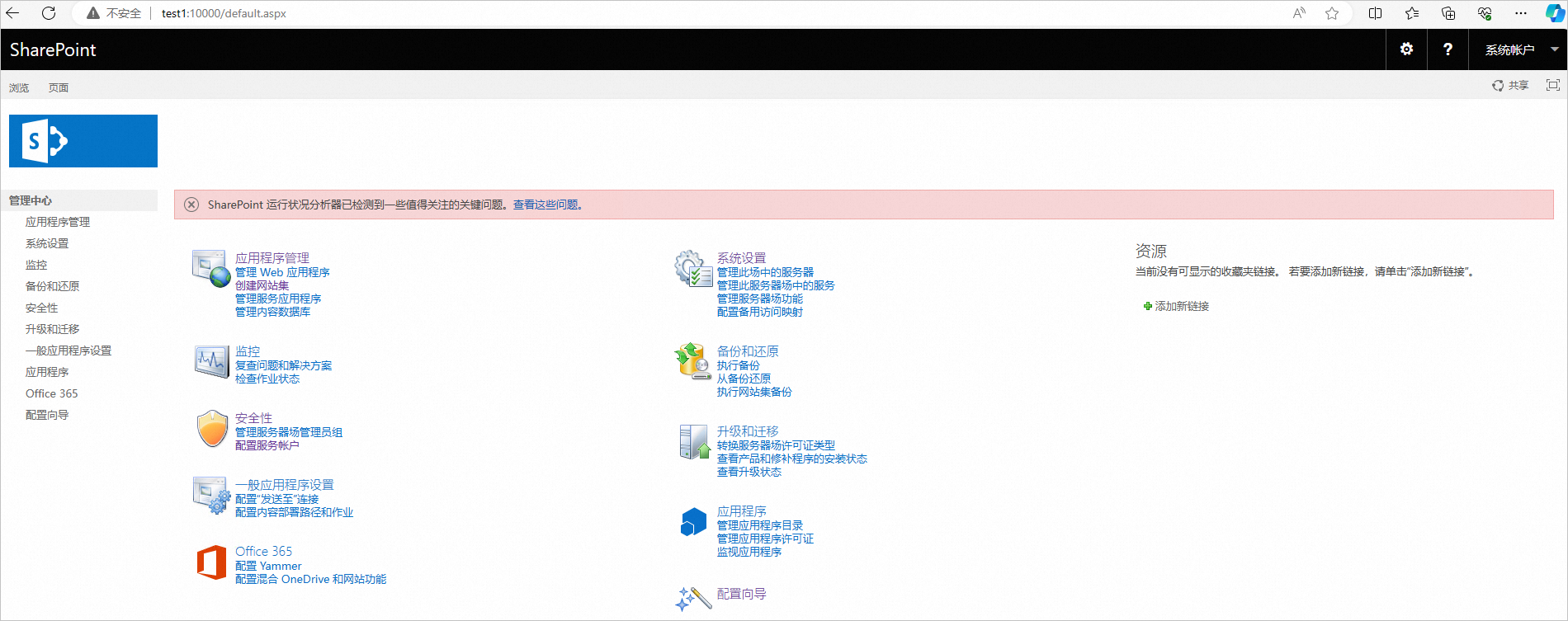Select 安全性 in the left navigation

tap(41, 308)
